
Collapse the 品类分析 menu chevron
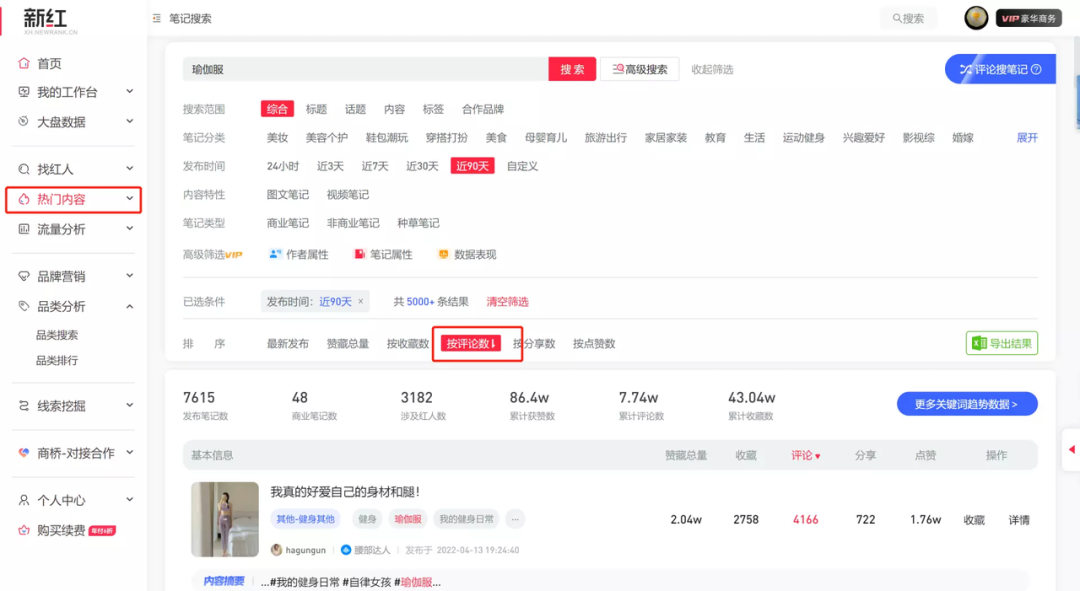tap(129, 306)
